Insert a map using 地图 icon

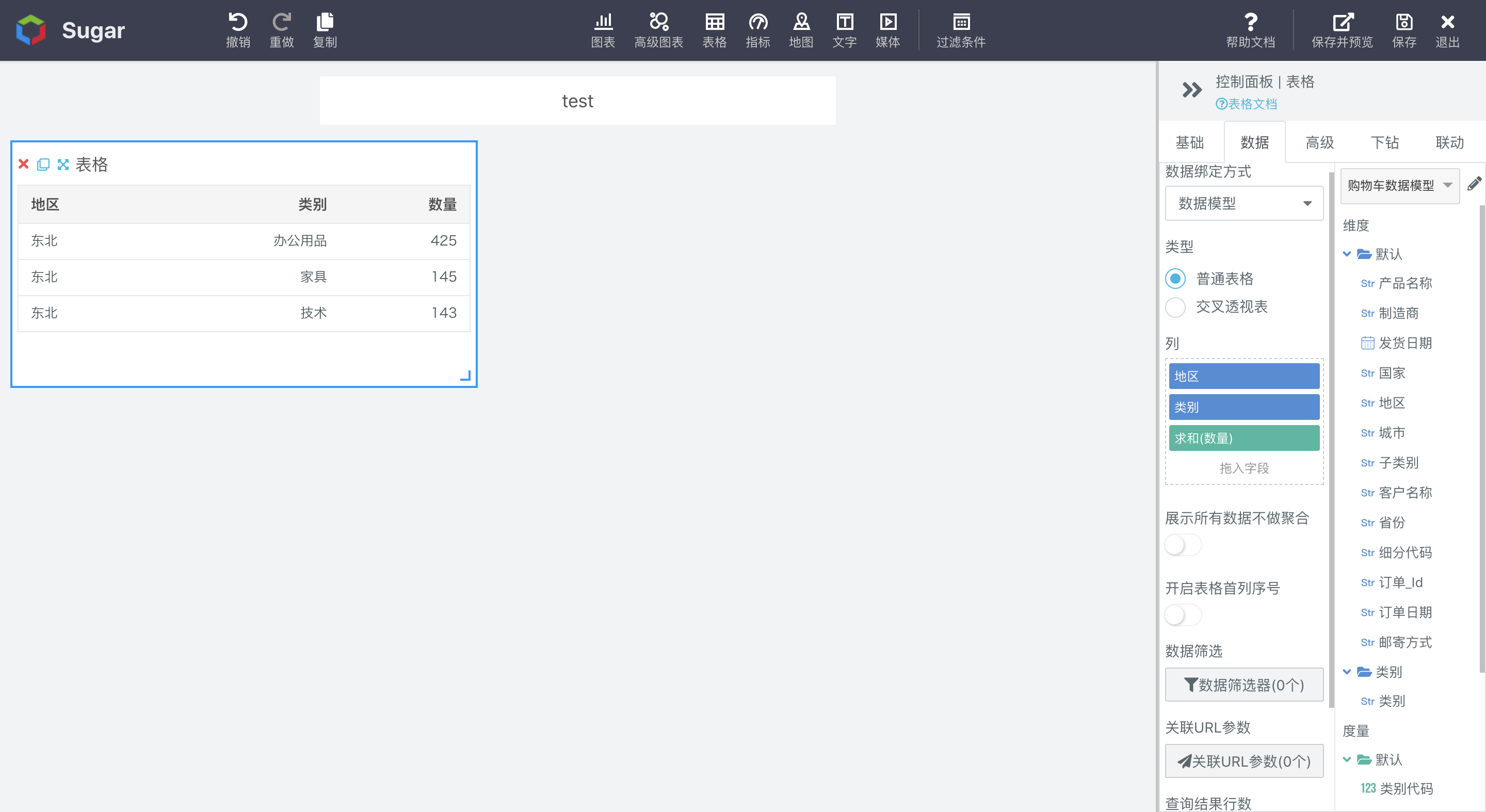pos(801,22)
